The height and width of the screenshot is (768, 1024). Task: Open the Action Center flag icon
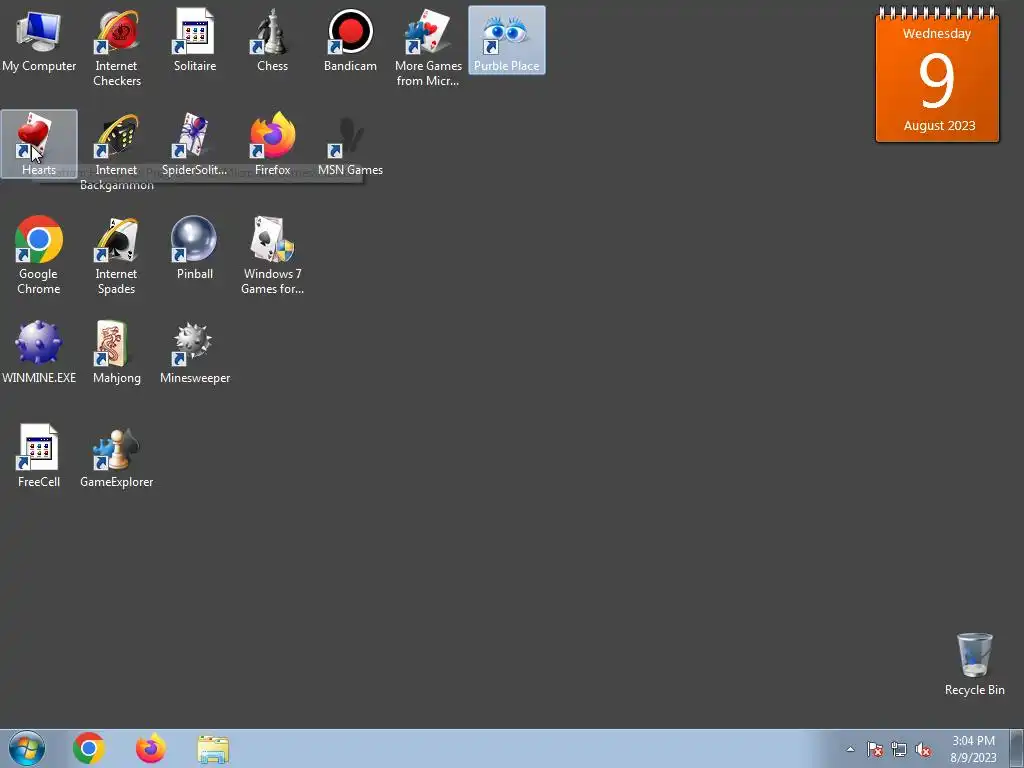(875, 749)
